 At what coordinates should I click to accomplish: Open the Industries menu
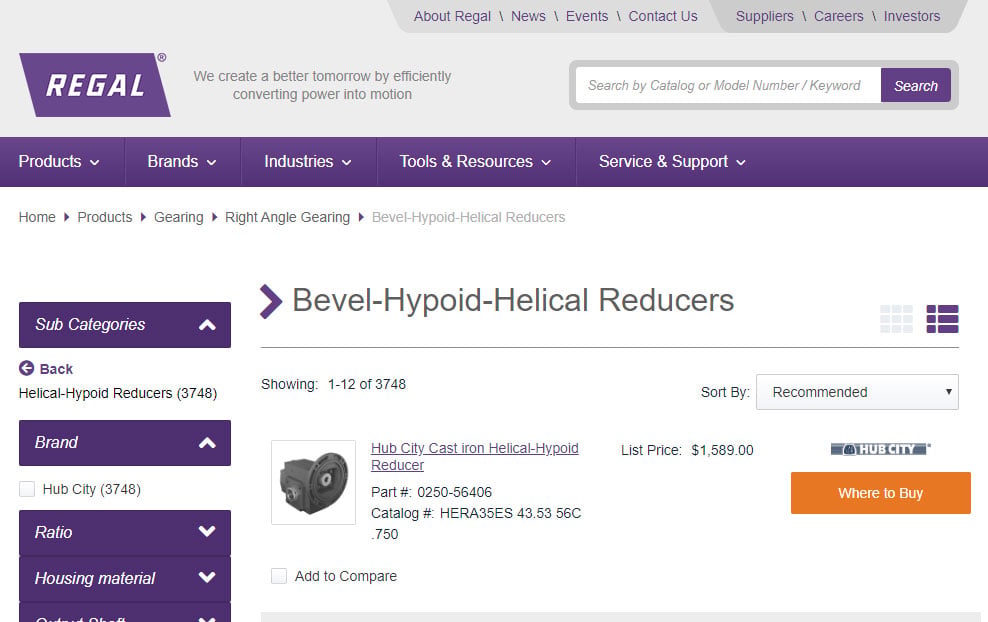click(308, 162)
